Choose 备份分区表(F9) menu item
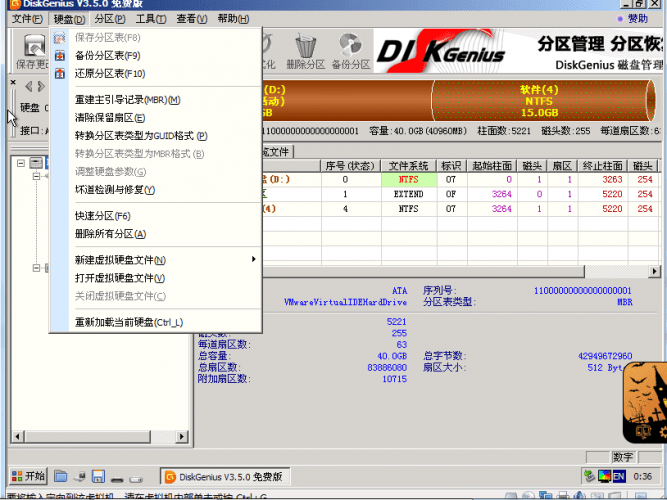 [x=156, y=56]
